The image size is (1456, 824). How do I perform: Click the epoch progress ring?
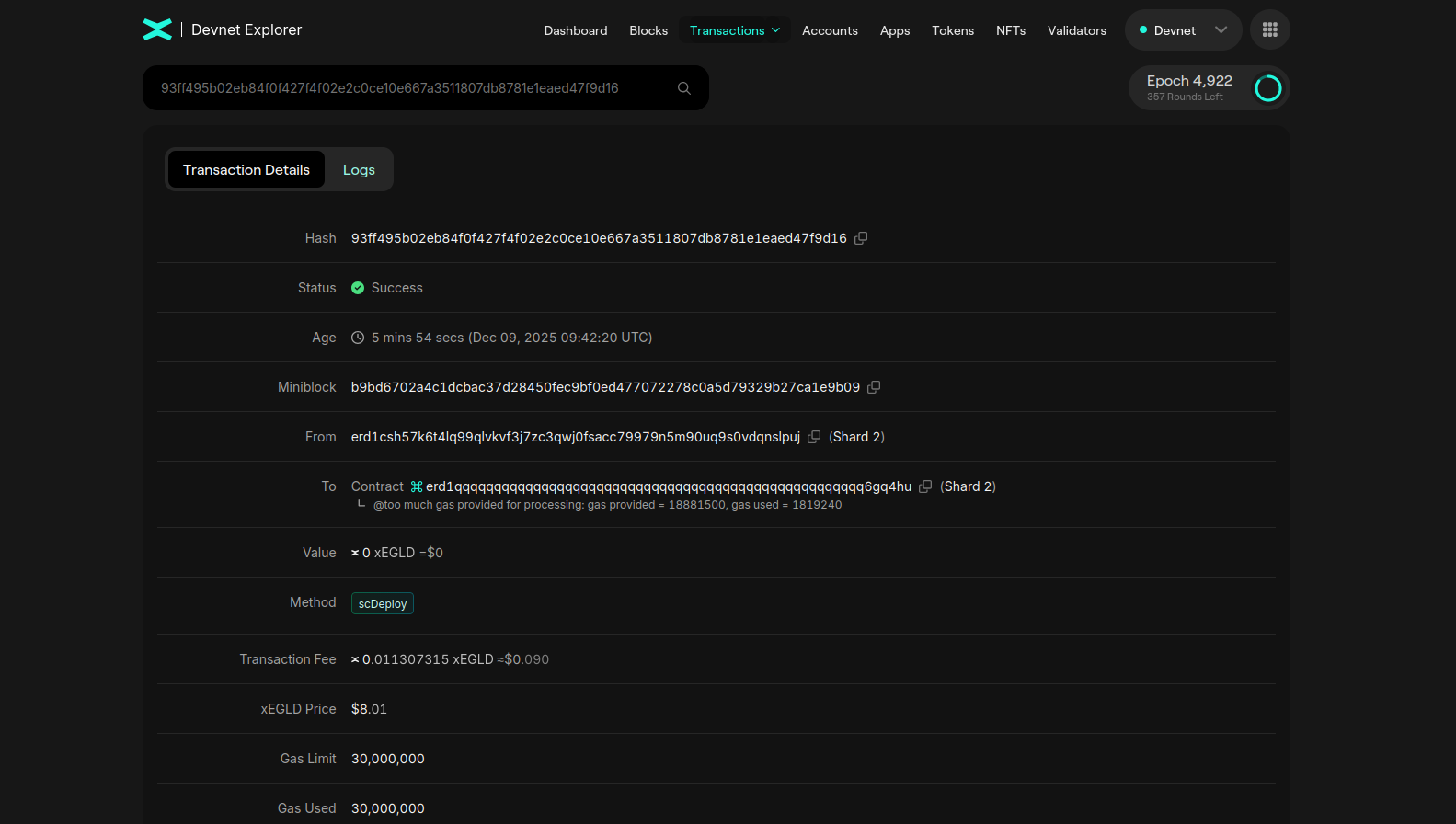tap(1267, 88)
